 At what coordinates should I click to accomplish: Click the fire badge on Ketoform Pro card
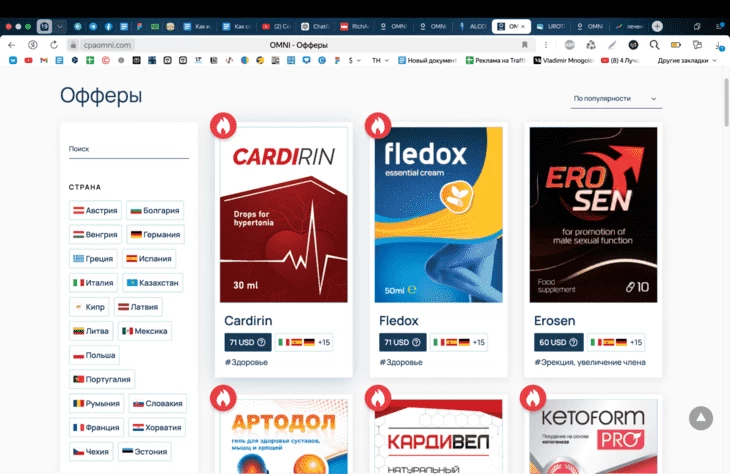[x=533, y=398]
